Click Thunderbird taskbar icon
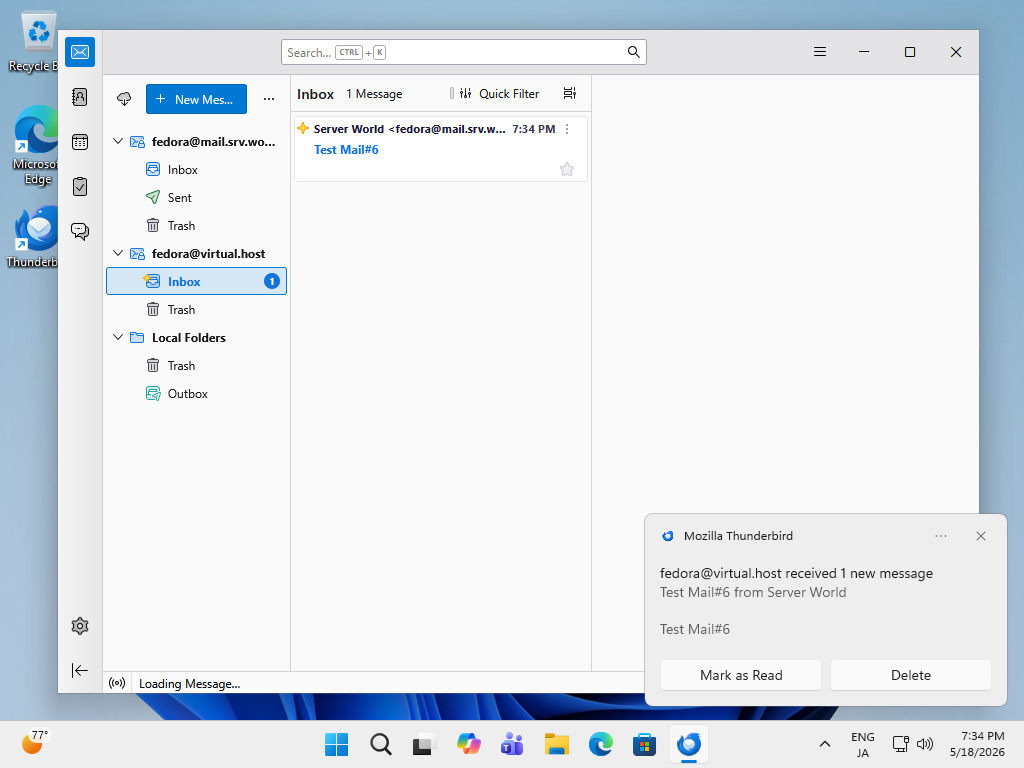The image size is (1024, 768). click(x=689, y=744)
